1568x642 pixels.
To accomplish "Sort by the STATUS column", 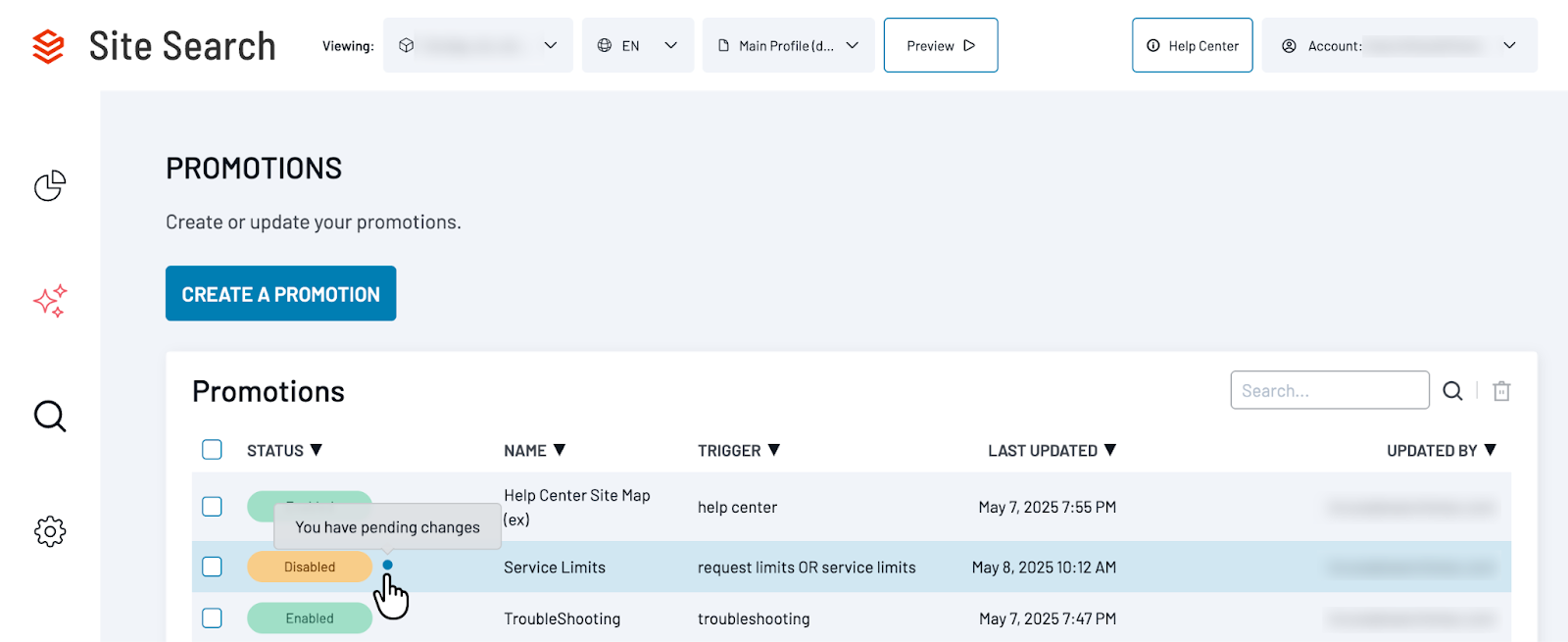I will (x=284, y=451).
